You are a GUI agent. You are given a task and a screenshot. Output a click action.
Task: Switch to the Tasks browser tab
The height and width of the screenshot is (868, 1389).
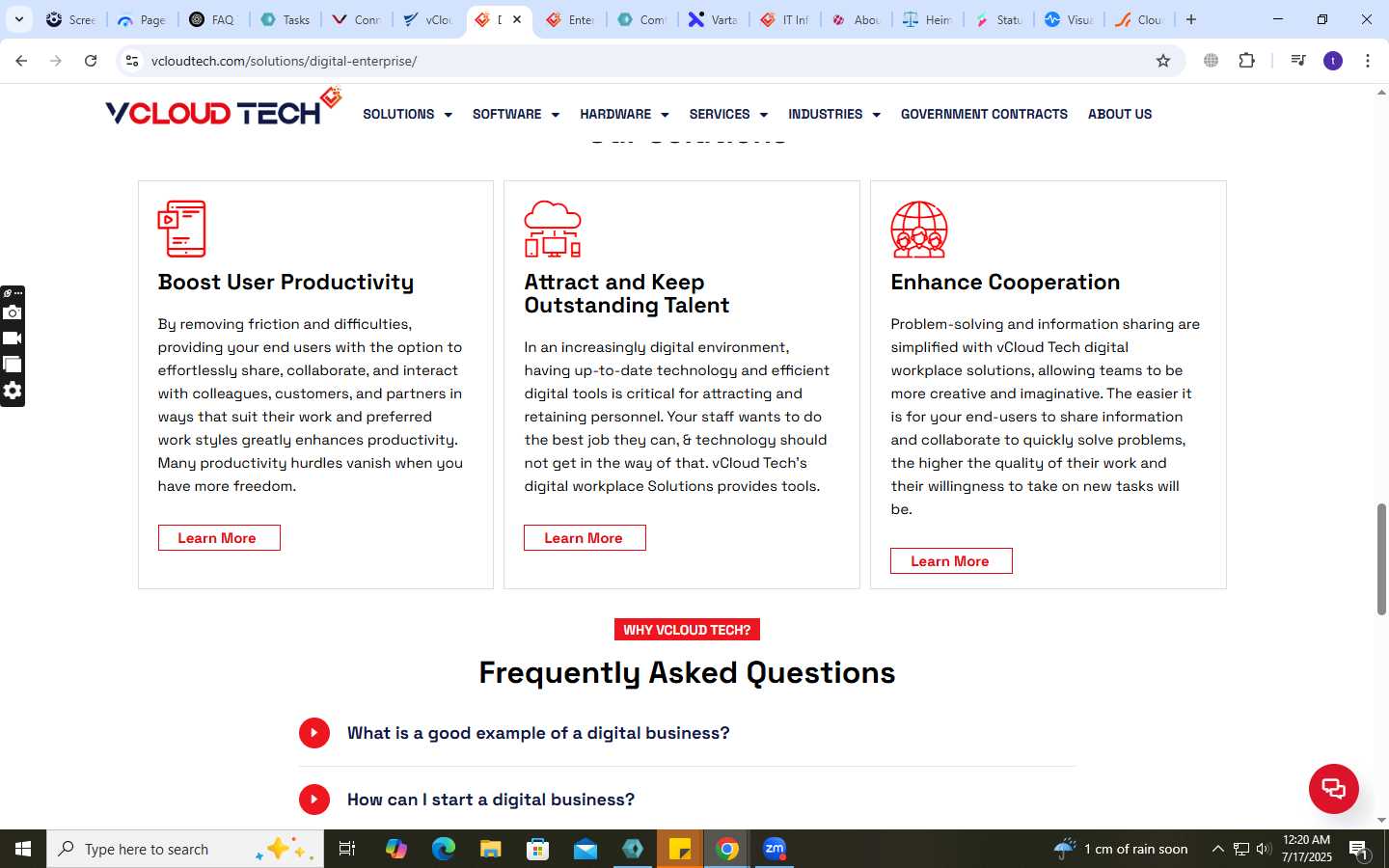[286, 19]
